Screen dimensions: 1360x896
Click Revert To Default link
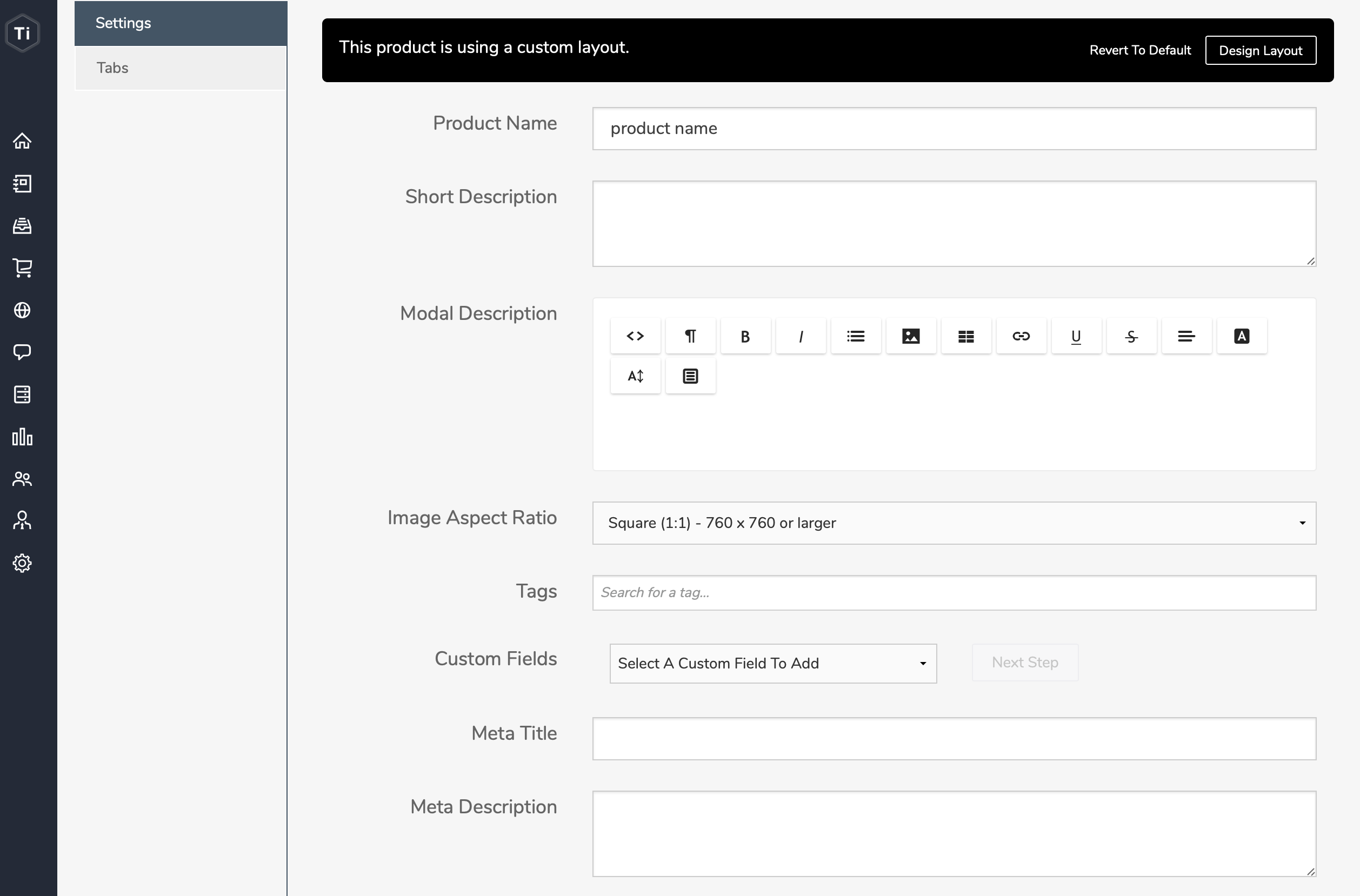click(1140, 50)
